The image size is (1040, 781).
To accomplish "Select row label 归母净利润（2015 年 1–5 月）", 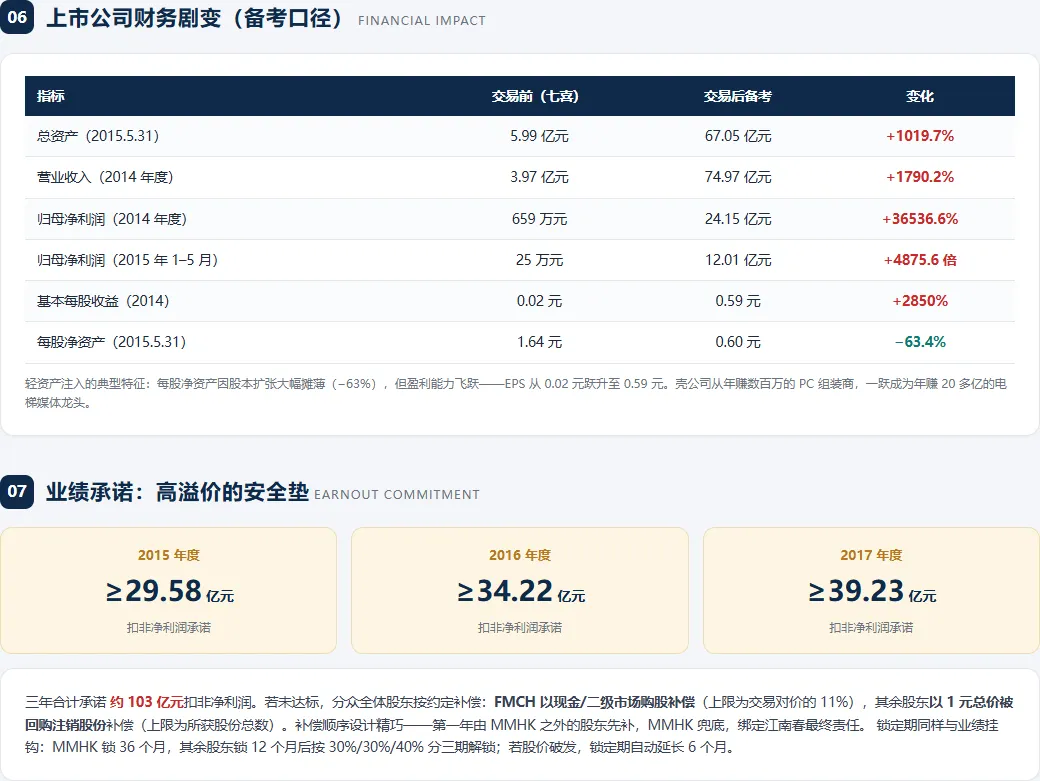I will (127, 260).
